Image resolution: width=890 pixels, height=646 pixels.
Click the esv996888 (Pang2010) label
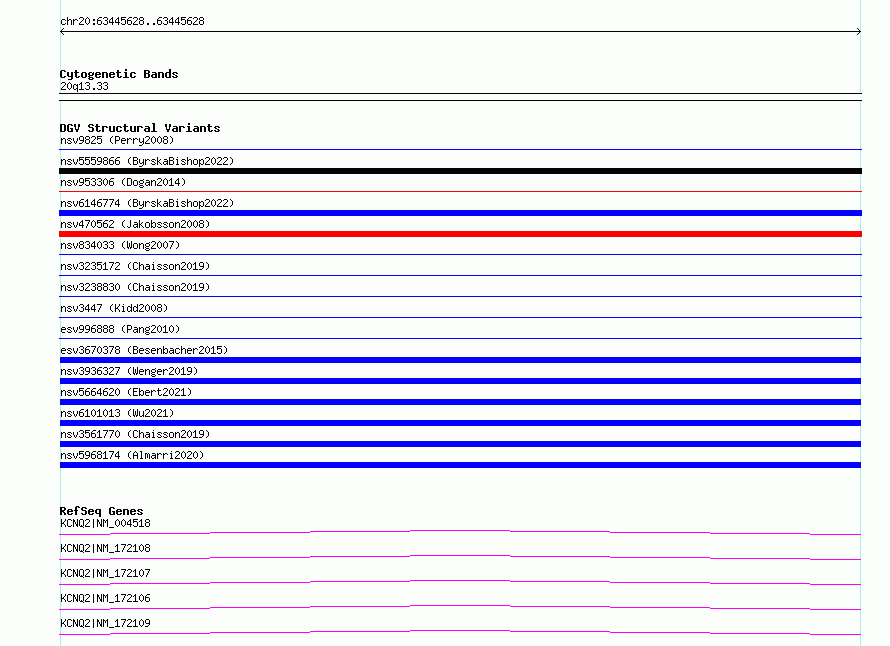tap(120, 329)
